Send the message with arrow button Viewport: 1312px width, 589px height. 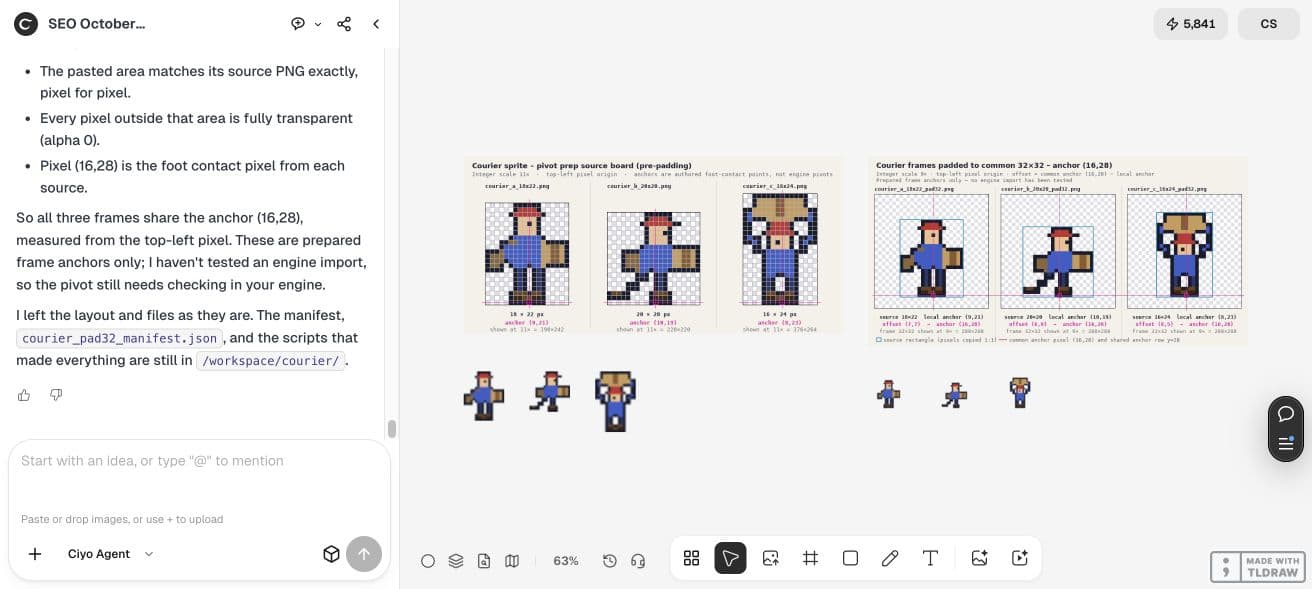click(364, 554)
